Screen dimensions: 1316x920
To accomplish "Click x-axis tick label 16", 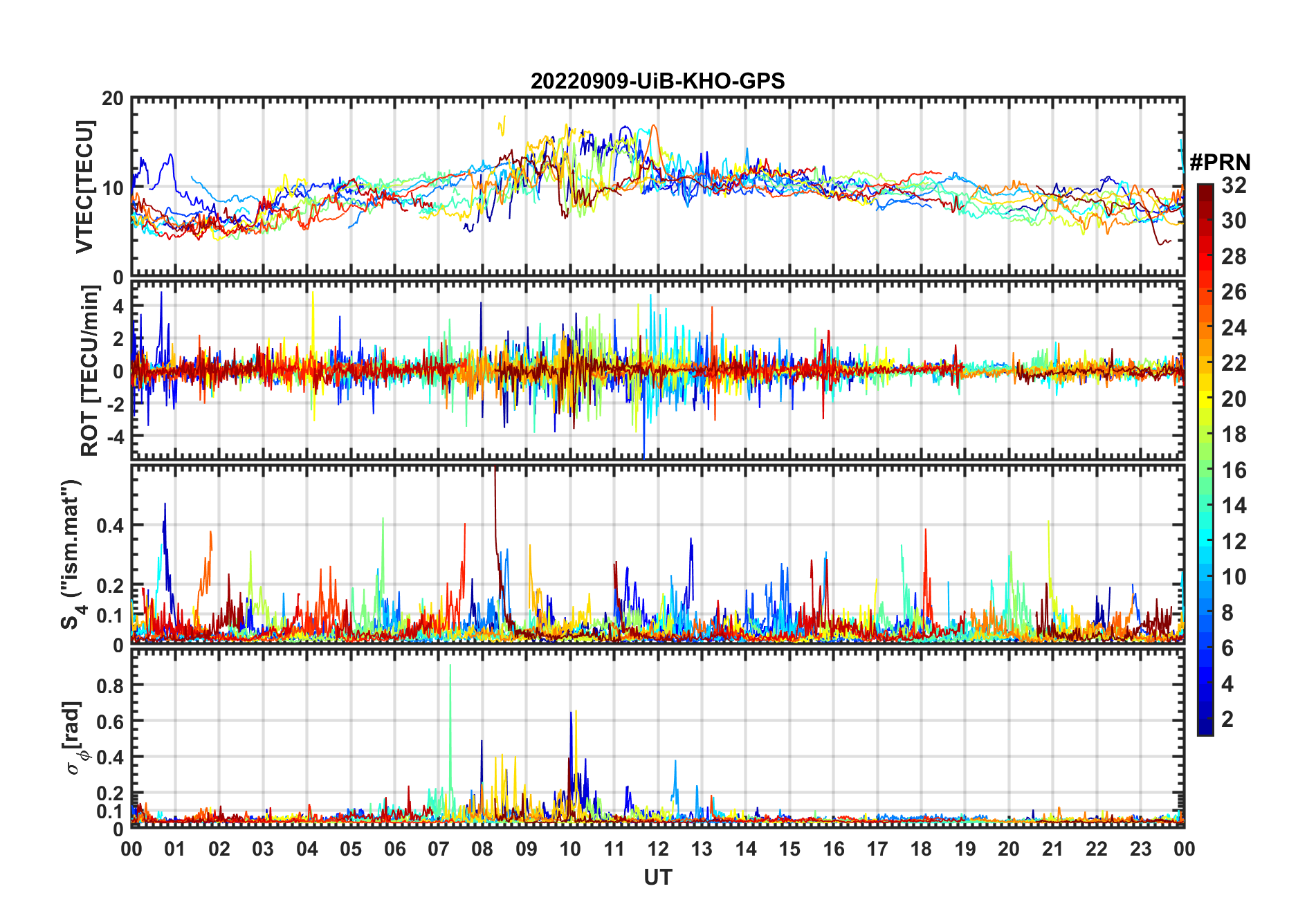I will (834, 849).
